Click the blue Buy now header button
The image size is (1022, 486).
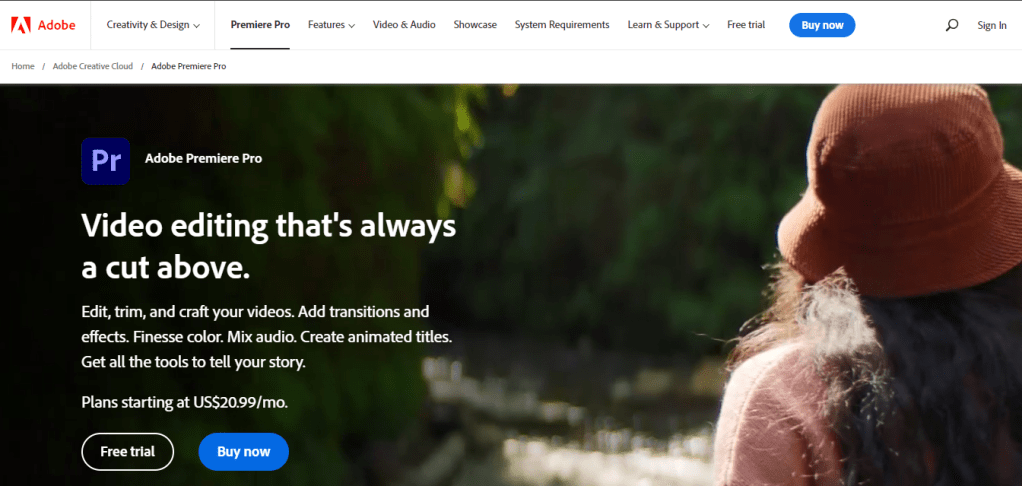pyautogui.click(x=822, y=25)
